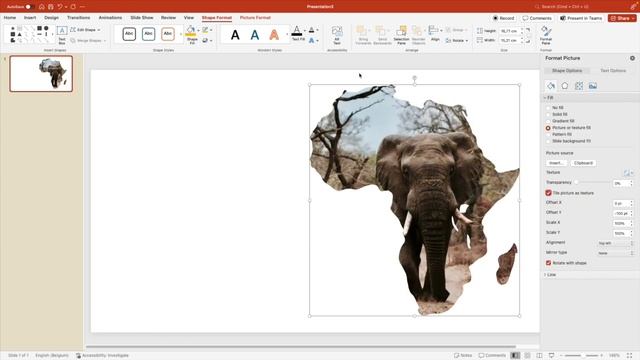Open the Texture dropdown
Screen dimensions: 640x360
[x=628, y=173]
